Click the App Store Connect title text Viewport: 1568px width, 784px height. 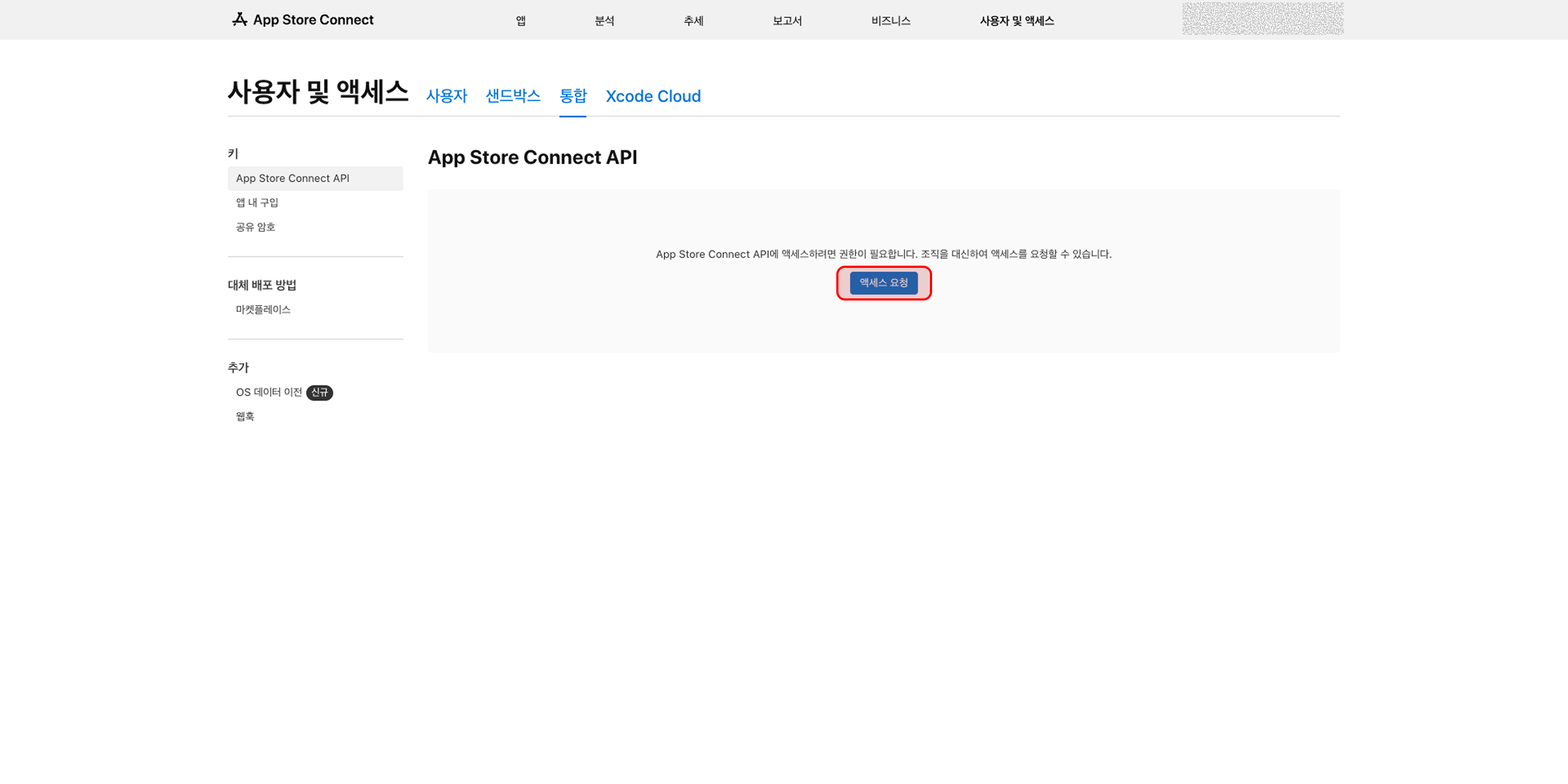click(314, 20)
